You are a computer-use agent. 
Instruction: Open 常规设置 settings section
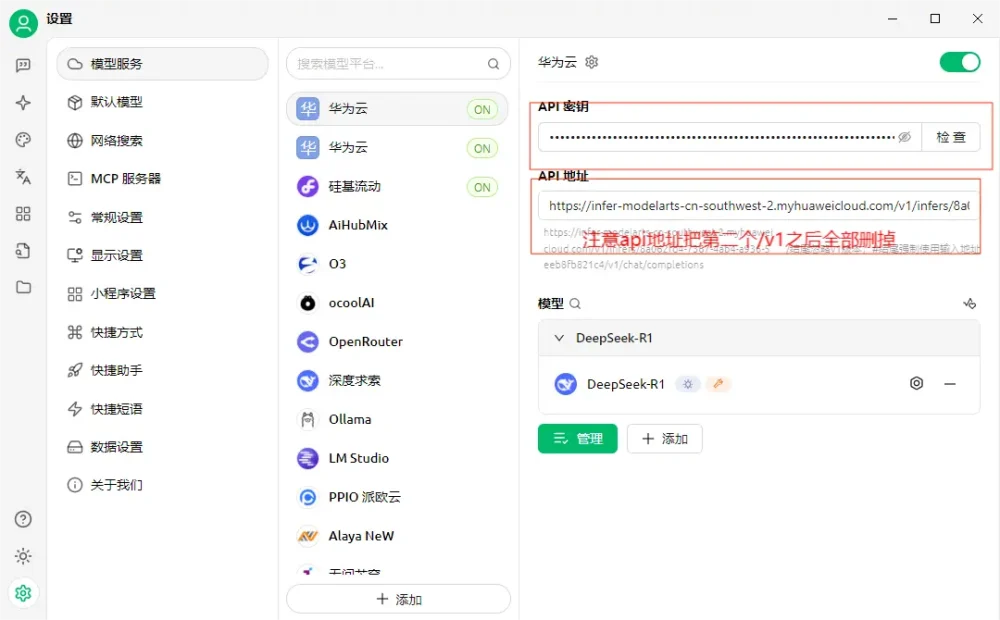(163, 218)
